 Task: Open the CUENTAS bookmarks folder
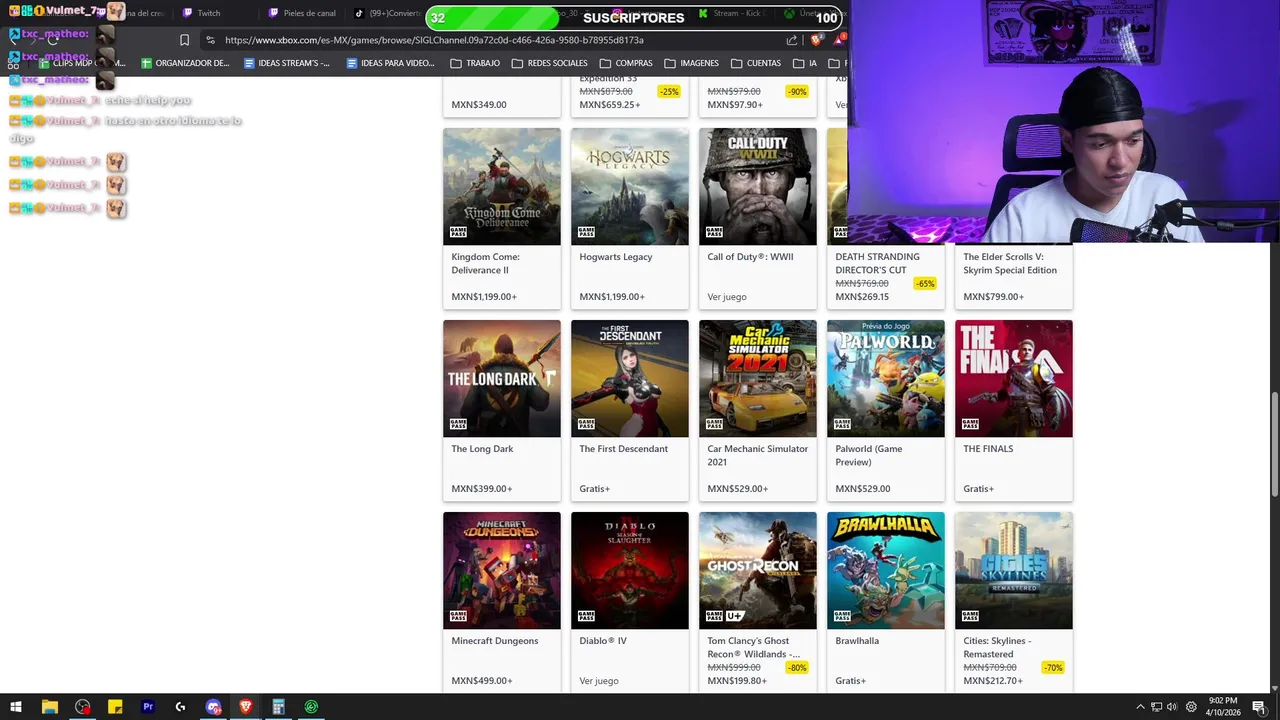756,63
